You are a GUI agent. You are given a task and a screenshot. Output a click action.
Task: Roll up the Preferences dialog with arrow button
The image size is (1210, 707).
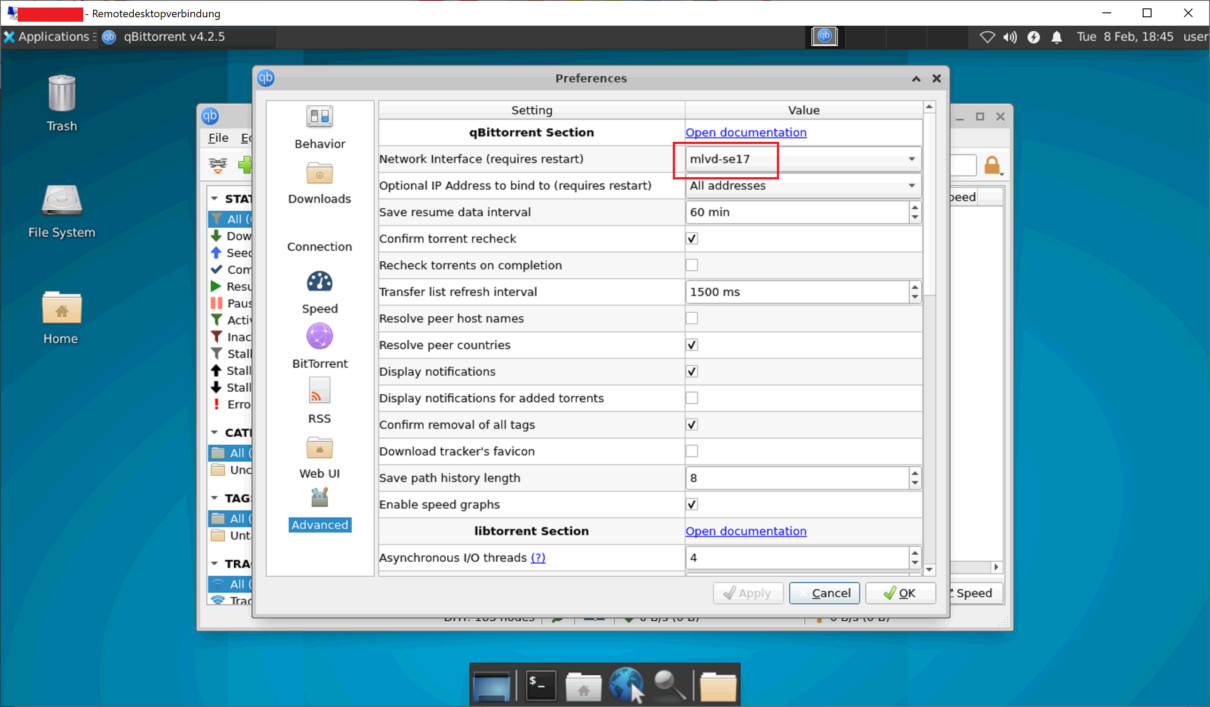(916, 78)
